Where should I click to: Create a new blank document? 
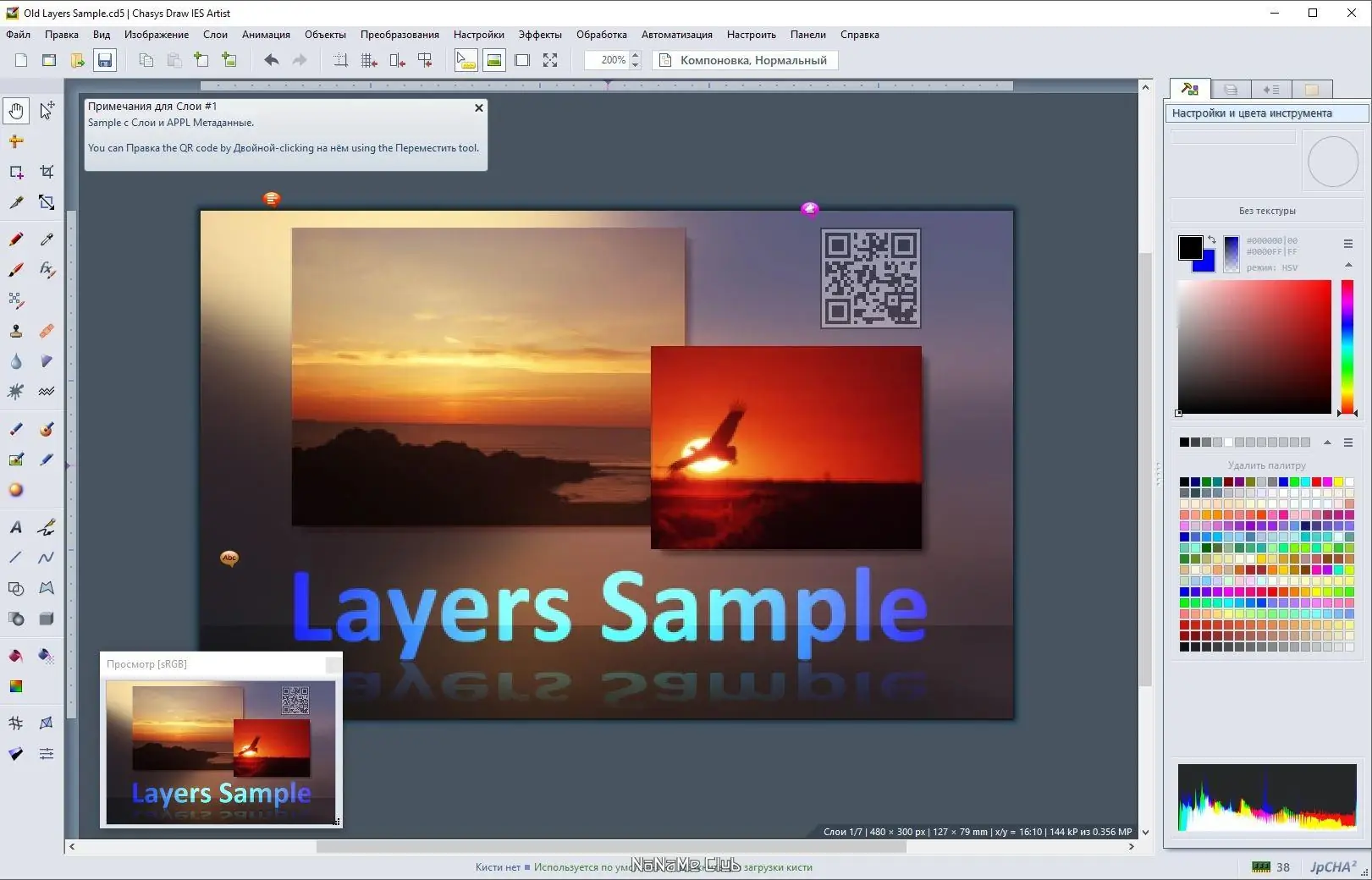click(21, 60)
